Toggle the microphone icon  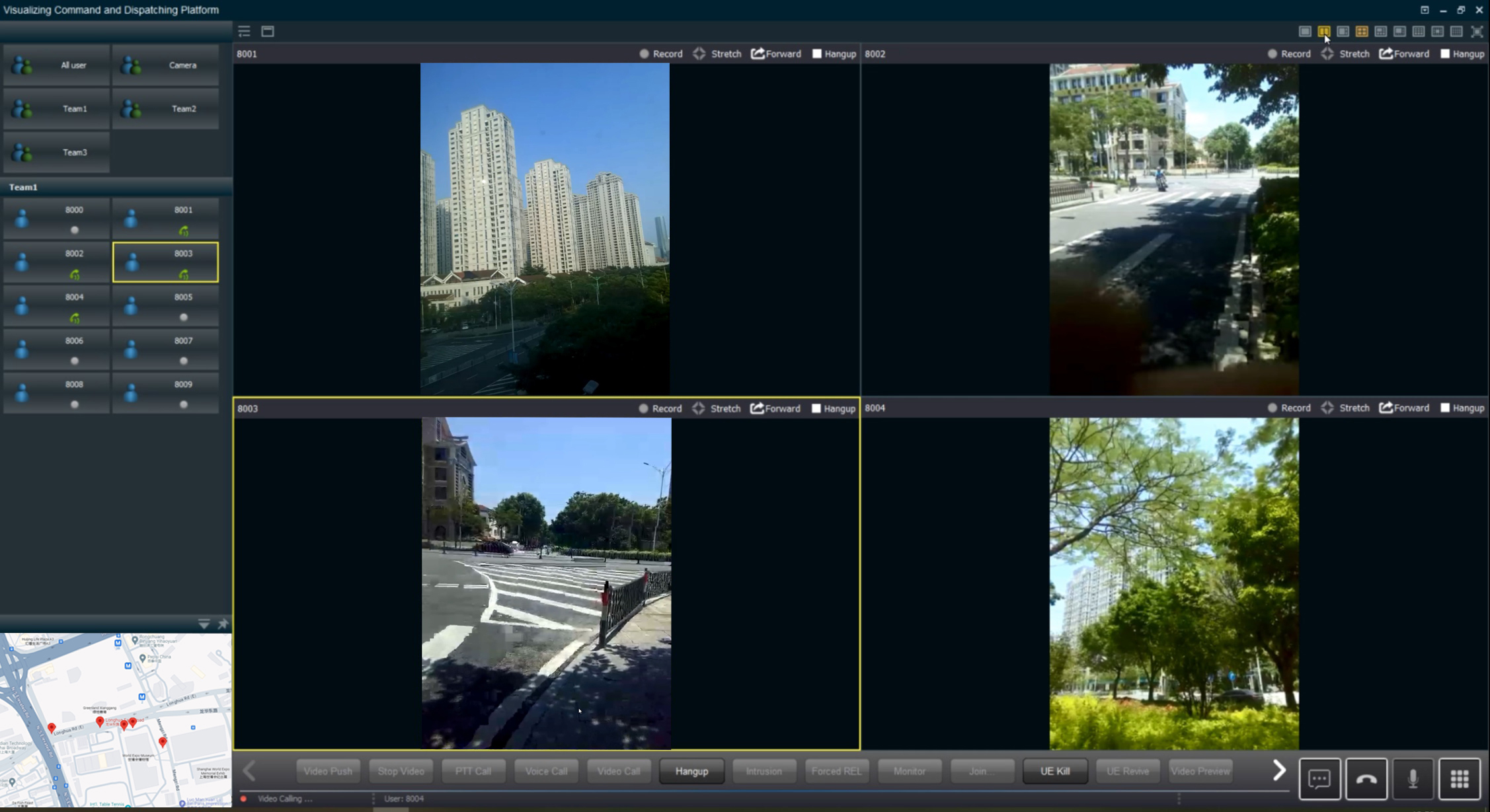pos(1413,779)
